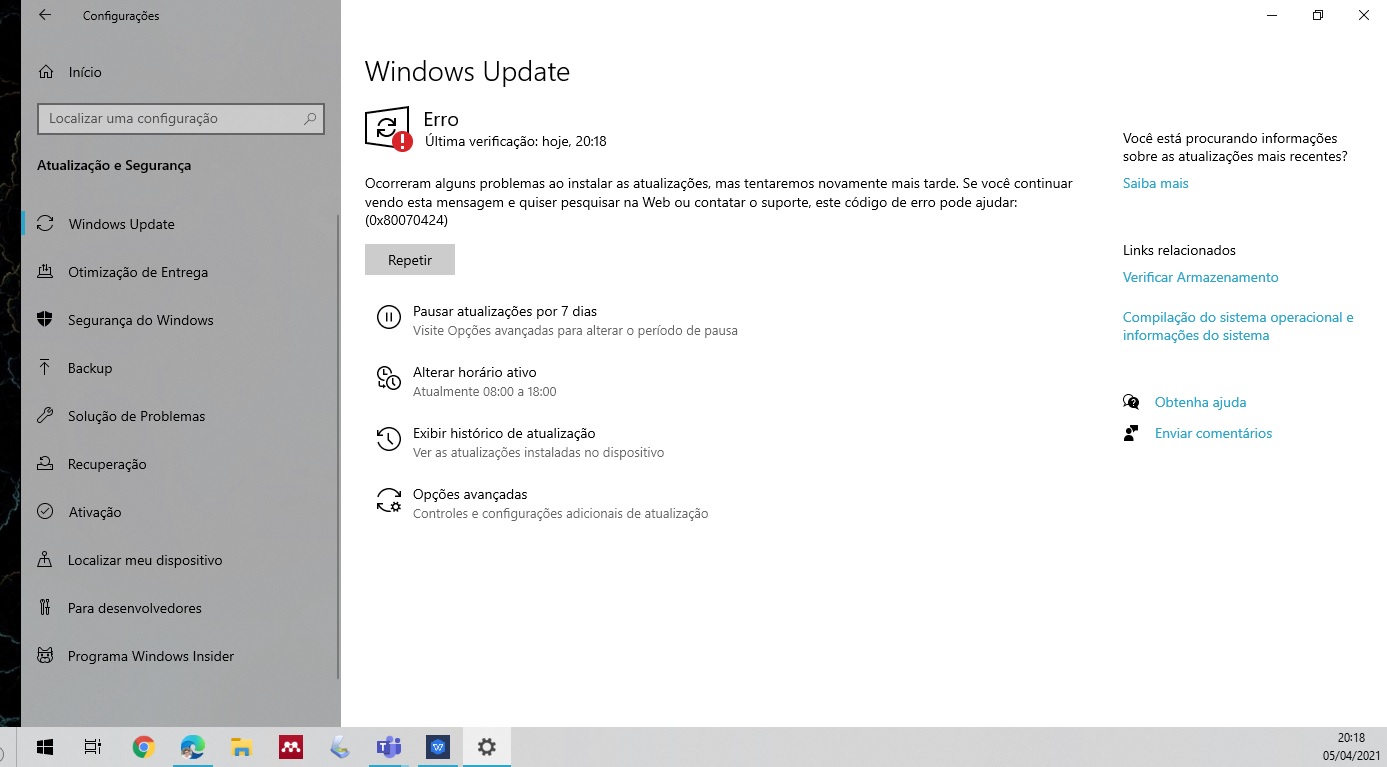
Task: Click the Obtenha ajuda chat icon
Action: pyautogui.click(x=1131, y=402)
